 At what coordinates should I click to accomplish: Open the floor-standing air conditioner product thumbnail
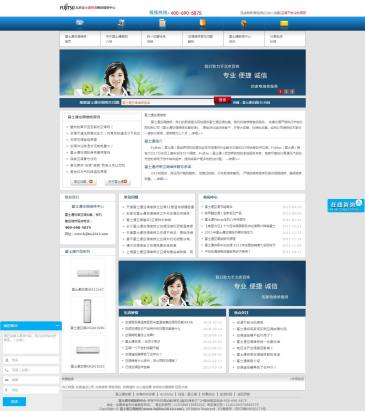(87, 311)
